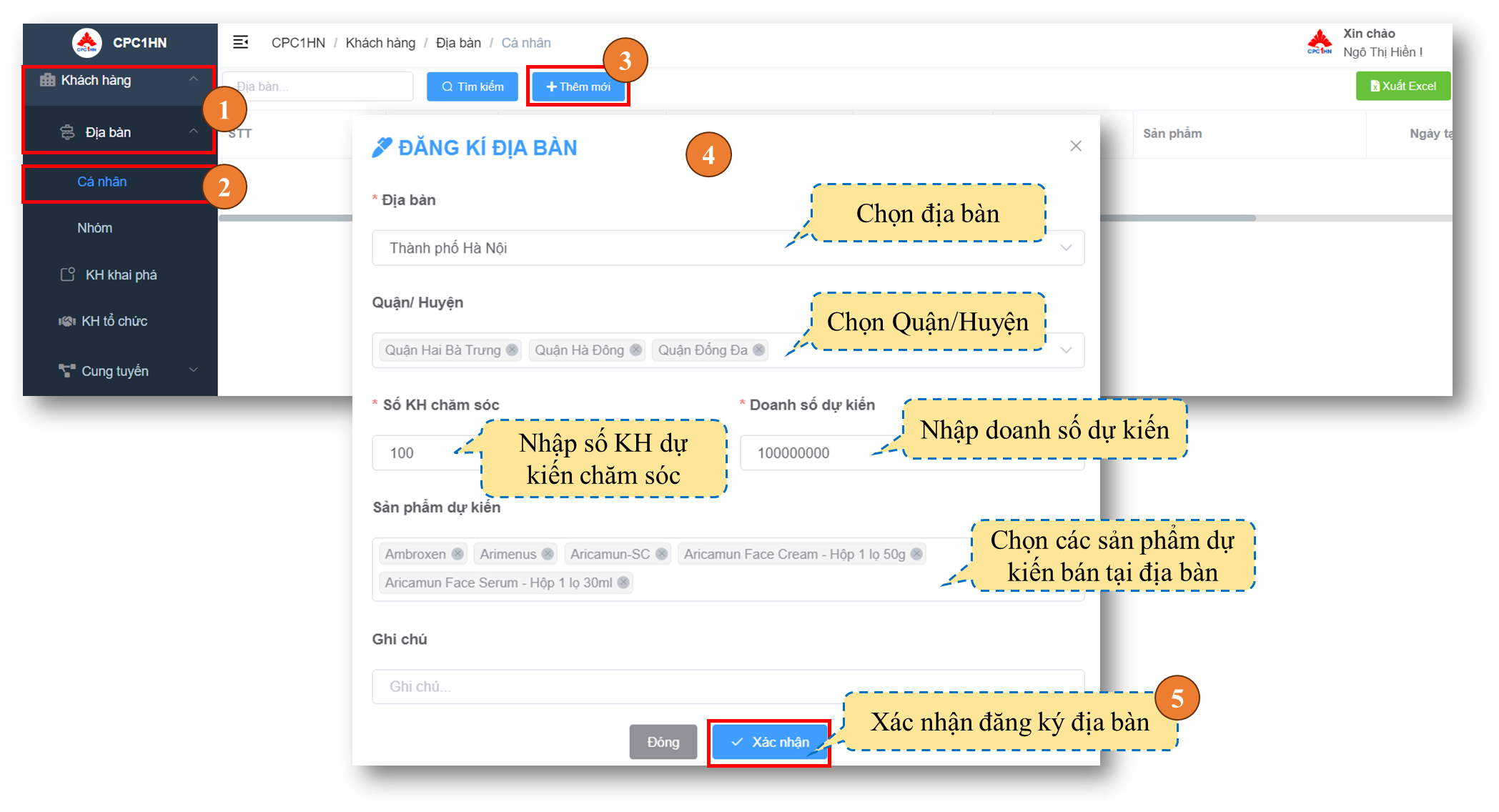This screenshot has height=812, width=1499.
Task: Select the KH khai phá menu item
Action: [x=121, y=275]
